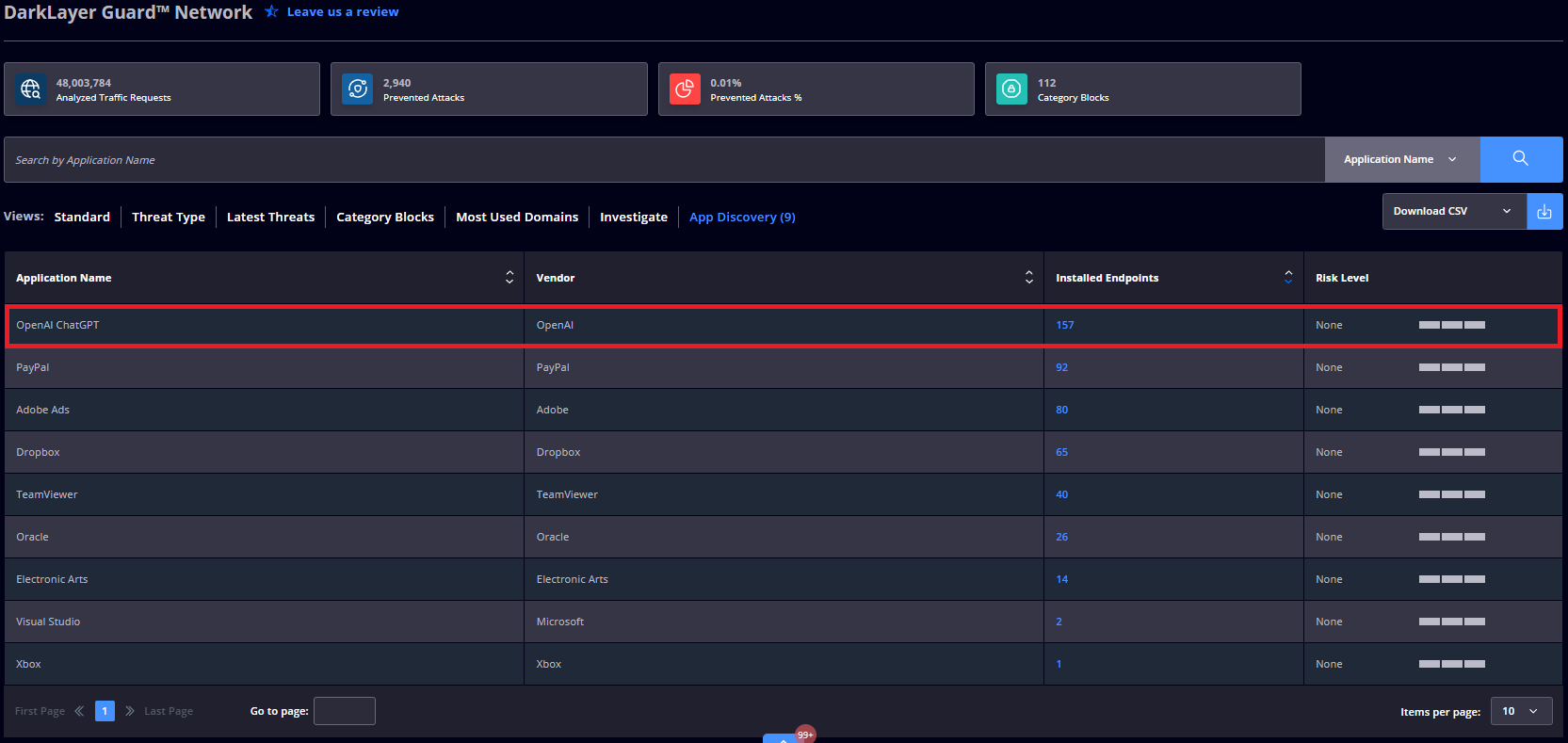The image size is (1568, 743).
Task: Open the 40 endpoints link for TeamViewer
Action: pyautogui.click(x=1062, y=494)
